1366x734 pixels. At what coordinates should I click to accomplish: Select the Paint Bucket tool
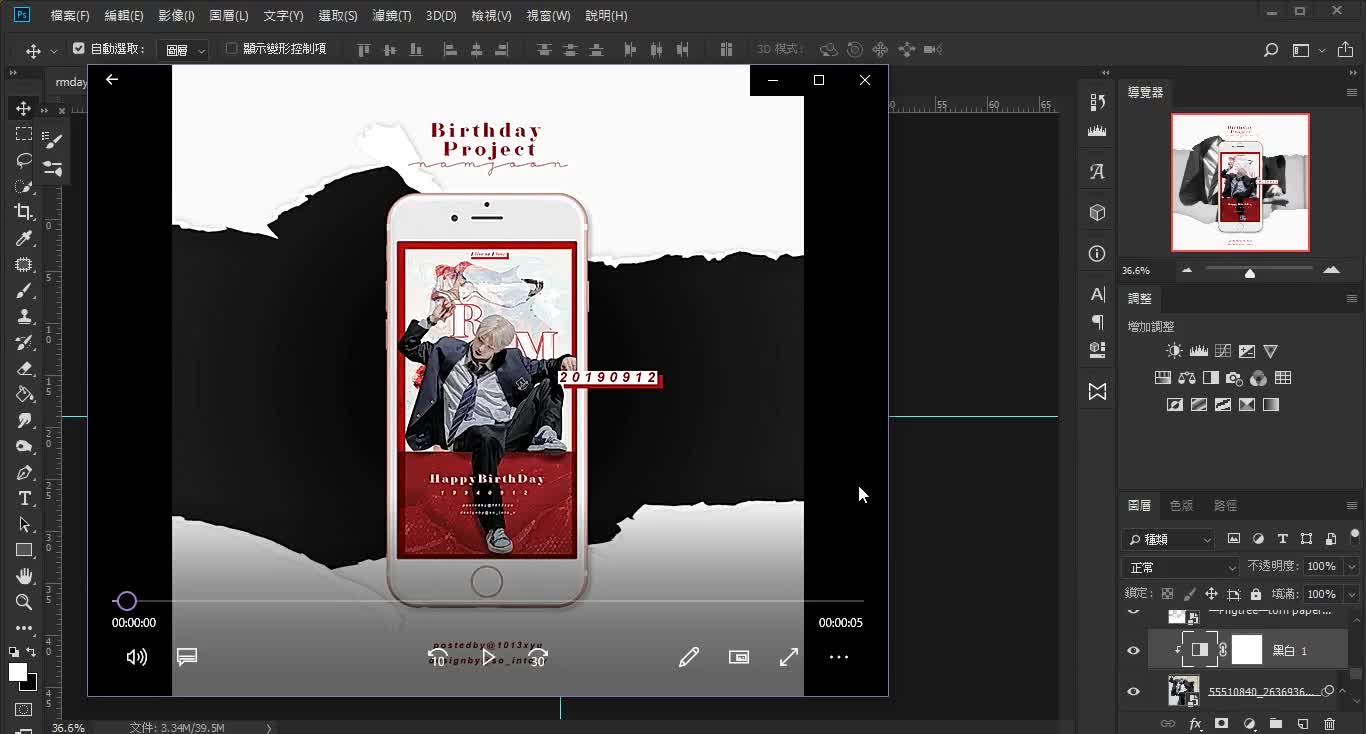[24, 394]
